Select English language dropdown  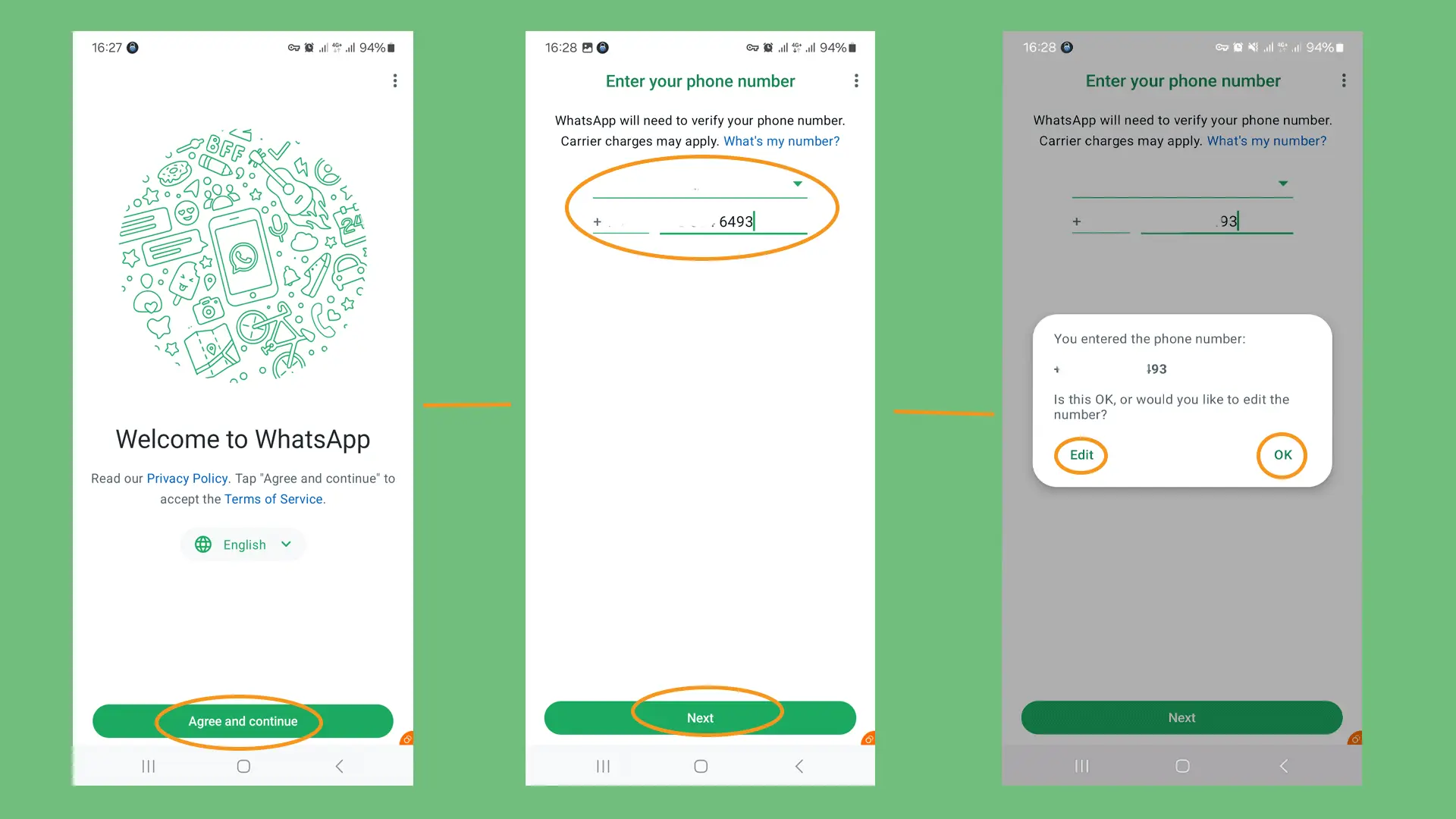click(x=243, y=544)
